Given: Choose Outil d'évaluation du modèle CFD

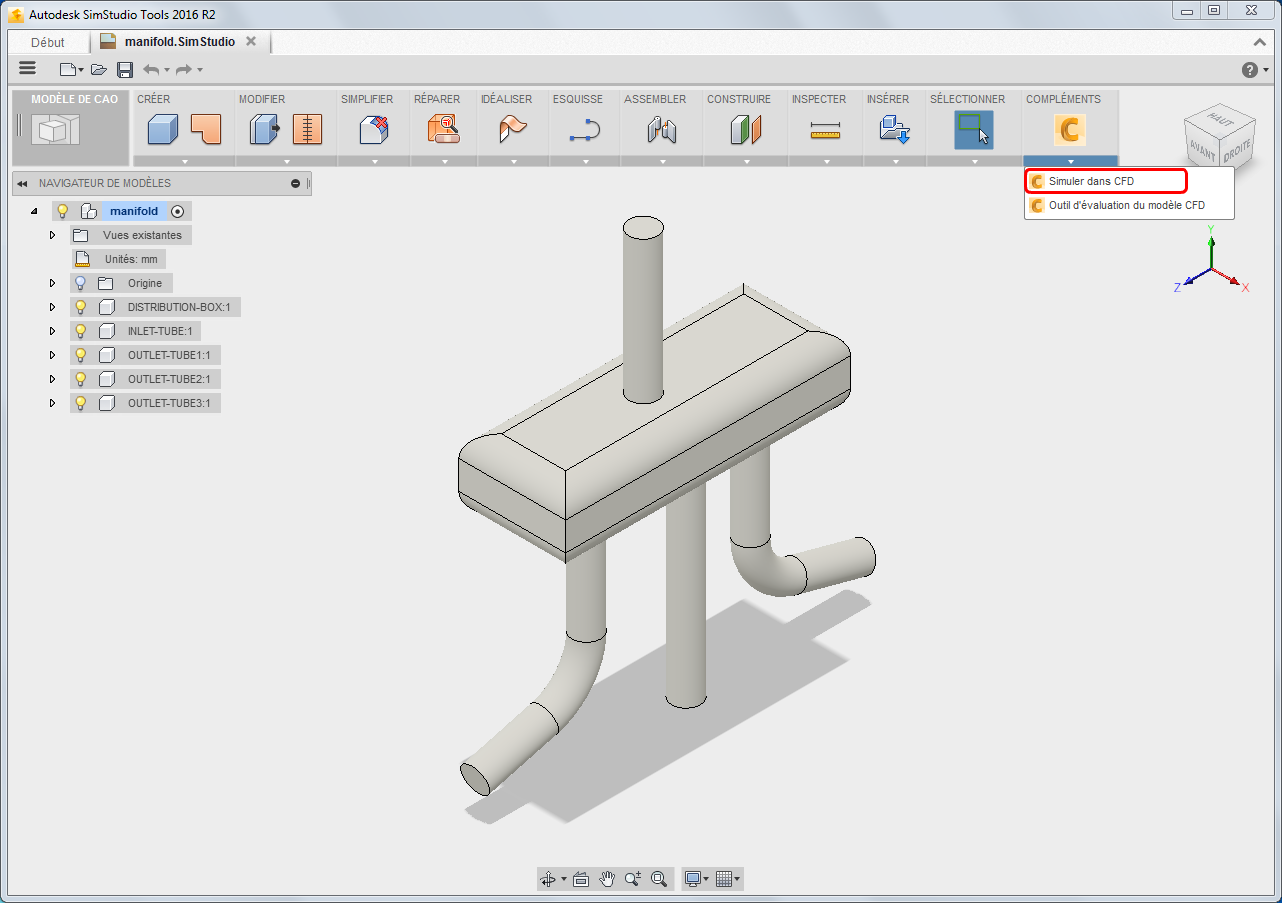Looking at the screenshot, I should [1129, 205].
